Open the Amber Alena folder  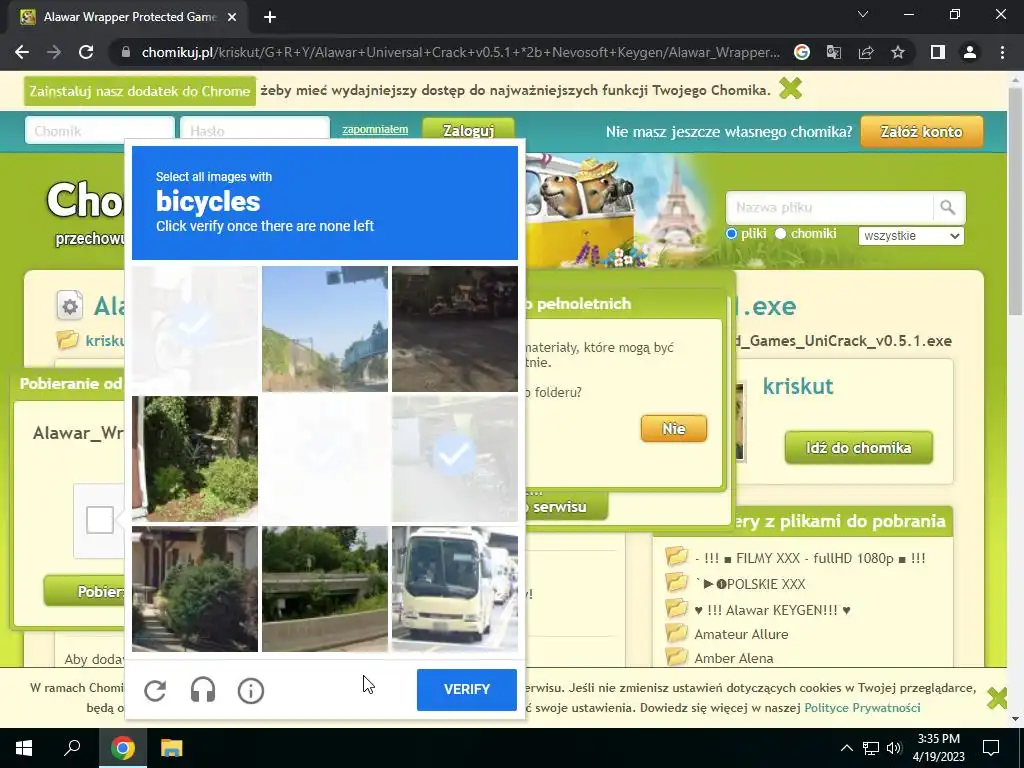(733, 658)
